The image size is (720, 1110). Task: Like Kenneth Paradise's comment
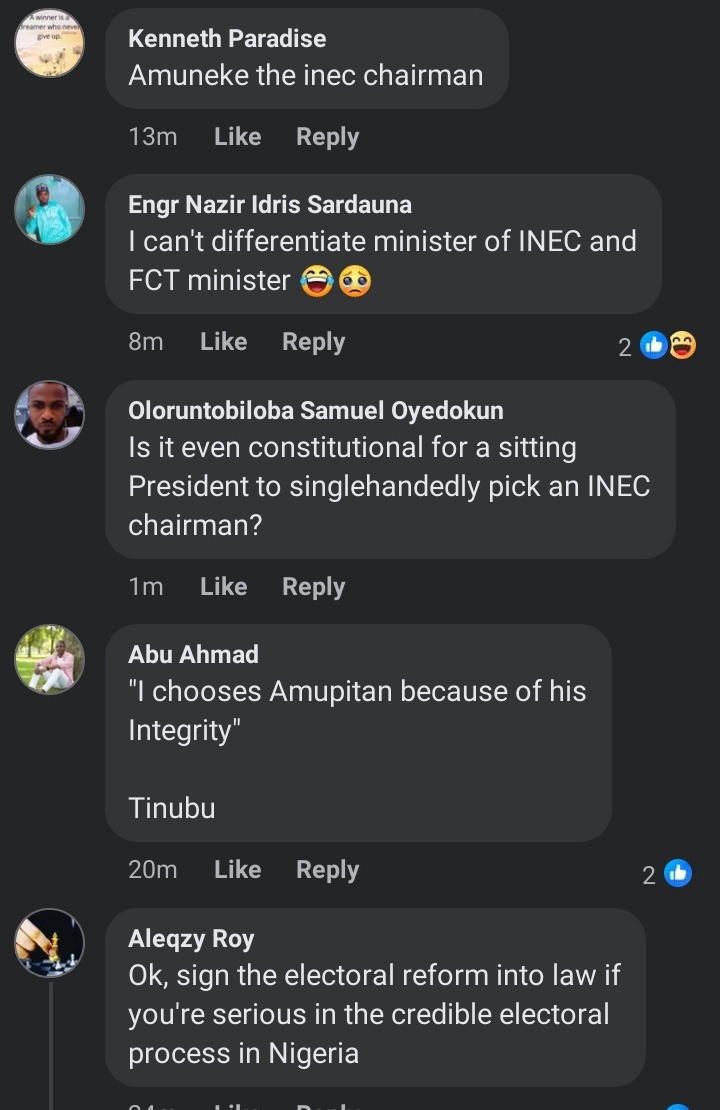237,137
